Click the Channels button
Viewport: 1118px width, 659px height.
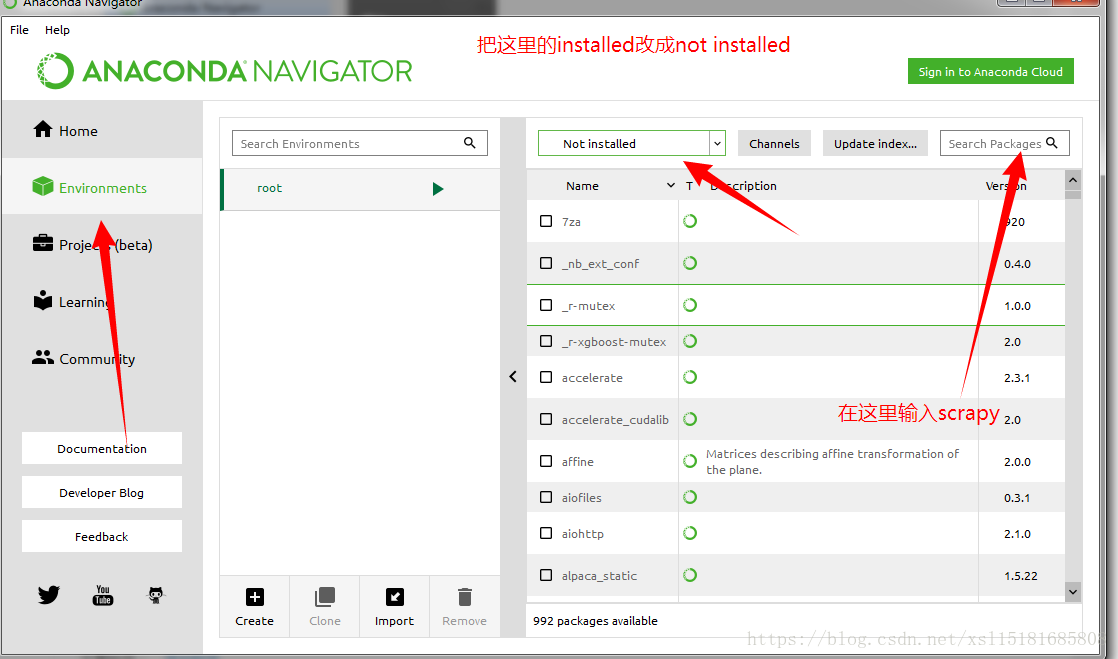tap(774, 143)
